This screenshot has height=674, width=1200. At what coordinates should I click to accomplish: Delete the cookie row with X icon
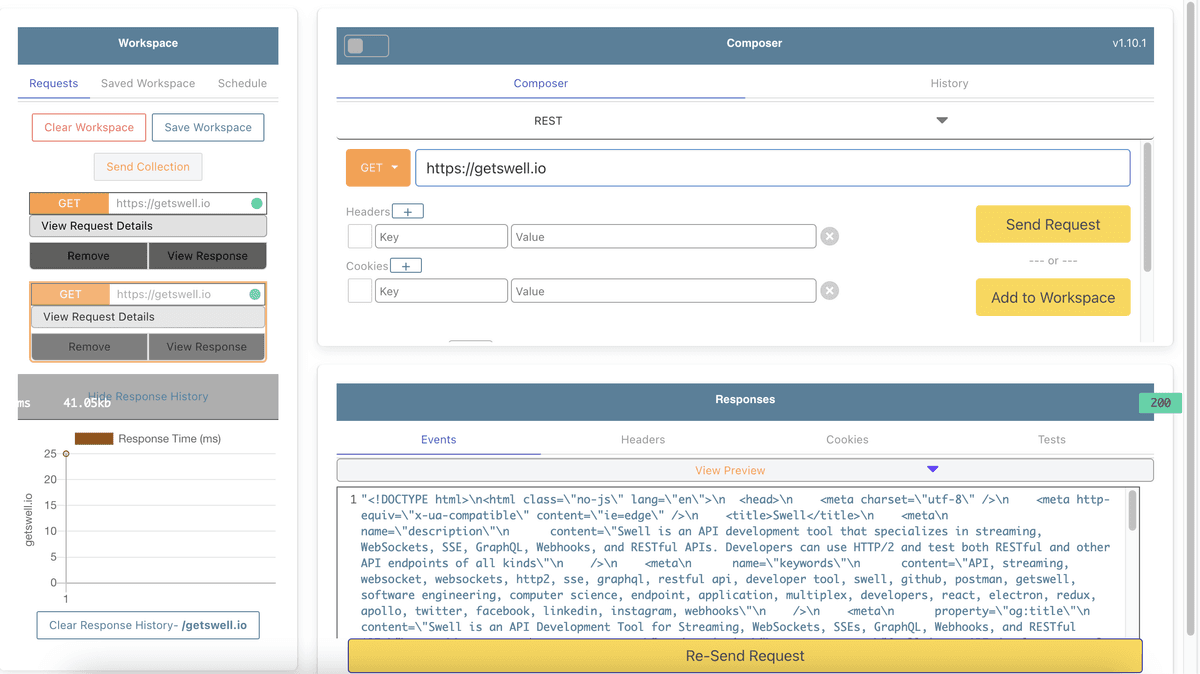pos(829,291)
